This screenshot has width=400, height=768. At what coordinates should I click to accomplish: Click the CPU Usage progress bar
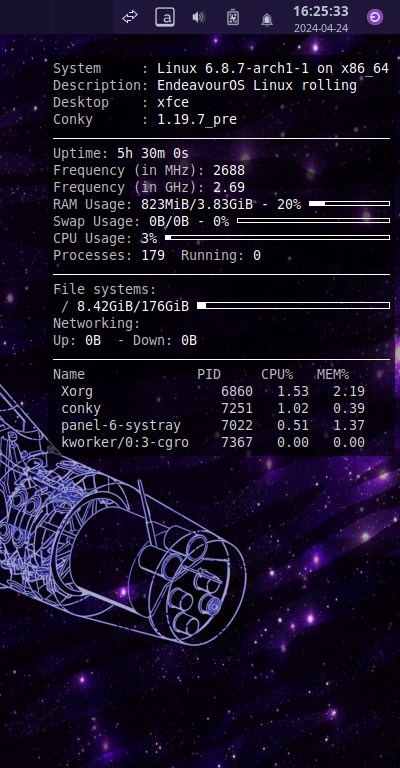(278, 238)
